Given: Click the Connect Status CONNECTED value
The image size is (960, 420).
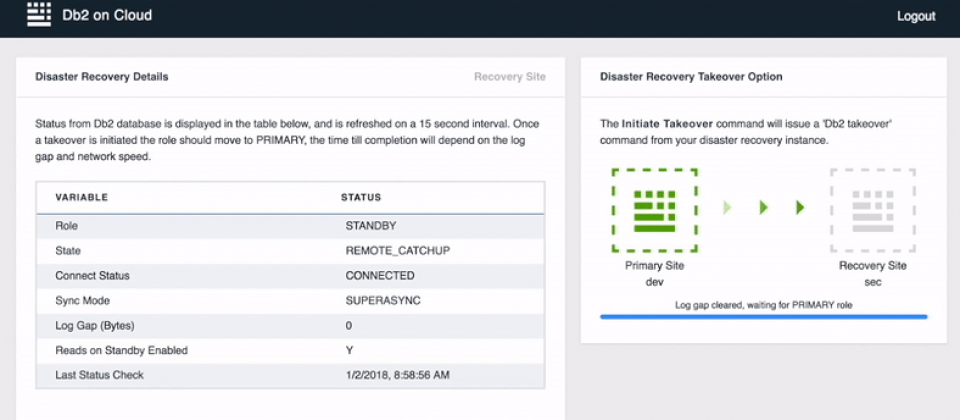Looking at the screenshot, I should [x=379, y=276].
